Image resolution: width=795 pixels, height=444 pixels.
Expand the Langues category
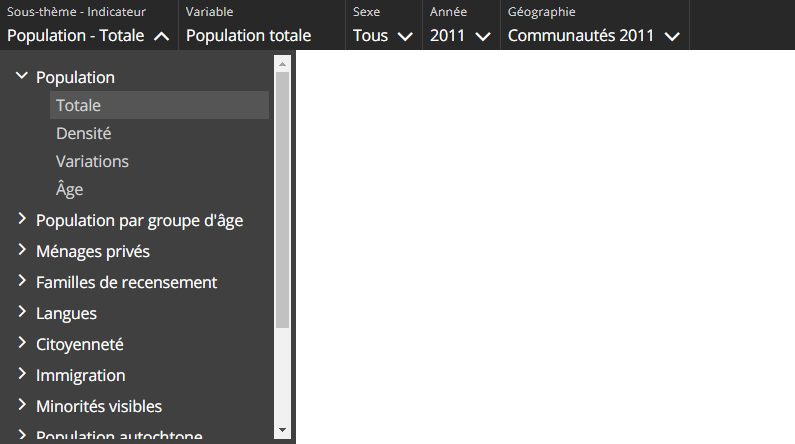22,313
